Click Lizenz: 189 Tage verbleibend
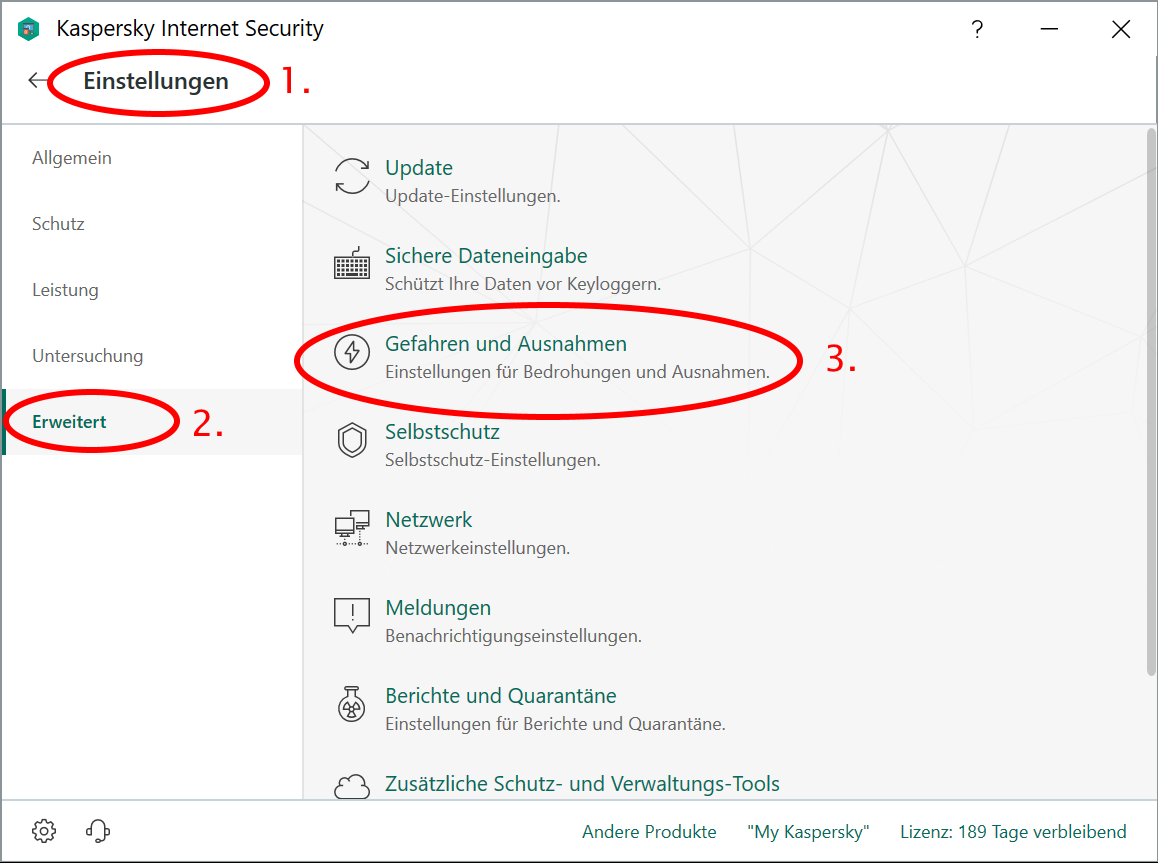The width and height of the screenshot is (1158, 863). pyautogui.click(x=1013, y=832)
